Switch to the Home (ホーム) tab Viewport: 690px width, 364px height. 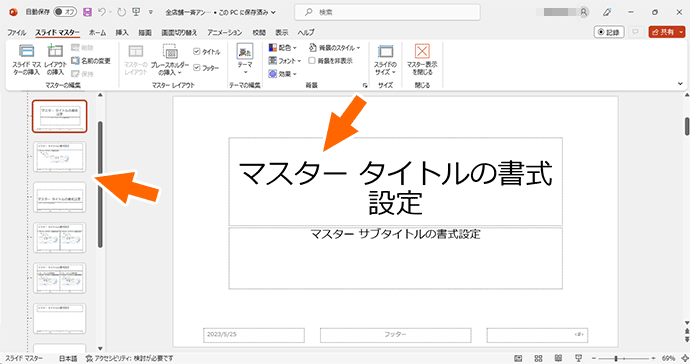pos(97,33)
